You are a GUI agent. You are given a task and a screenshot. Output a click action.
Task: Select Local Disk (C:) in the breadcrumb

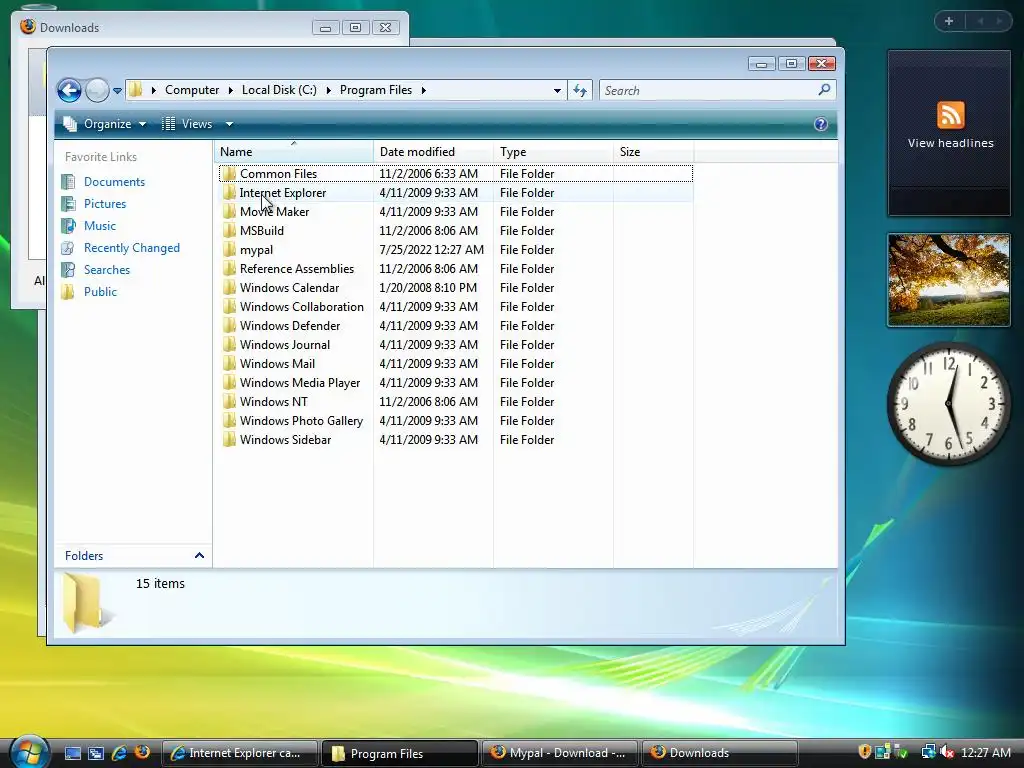point(279,90)
